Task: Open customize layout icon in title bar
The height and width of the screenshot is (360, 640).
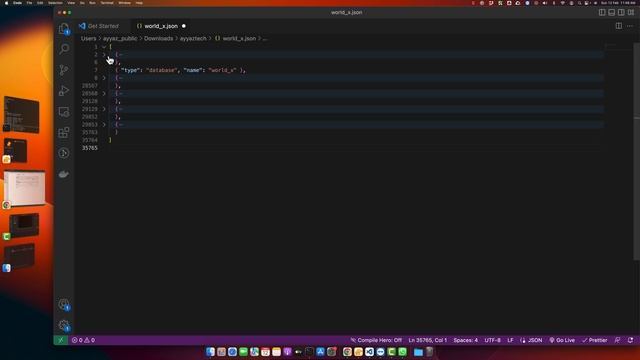Action: pyautogui.click(x=631, y=12)
